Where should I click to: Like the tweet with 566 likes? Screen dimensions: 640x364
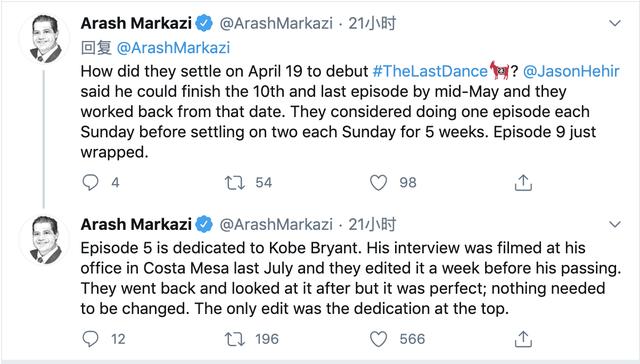tap(378, 339)
